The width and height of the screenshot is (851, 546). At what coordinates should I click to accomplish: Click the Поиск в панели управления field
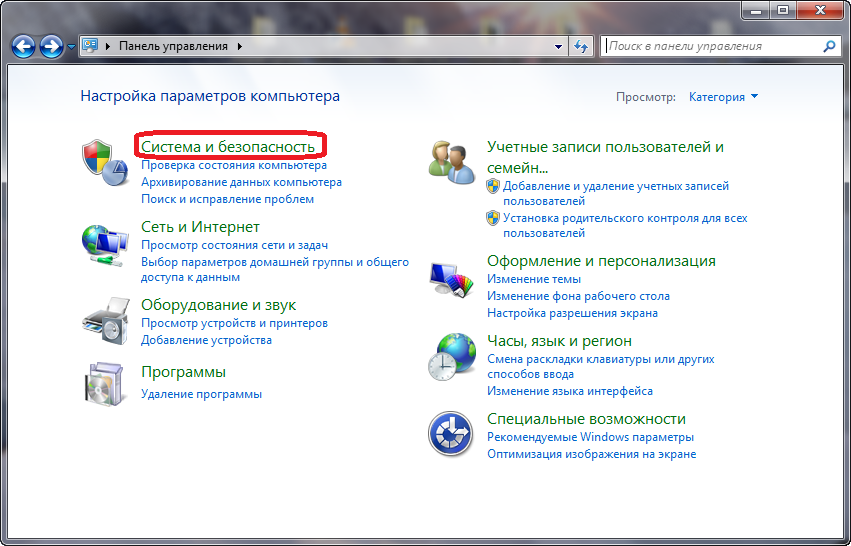[x=712, y=46]
